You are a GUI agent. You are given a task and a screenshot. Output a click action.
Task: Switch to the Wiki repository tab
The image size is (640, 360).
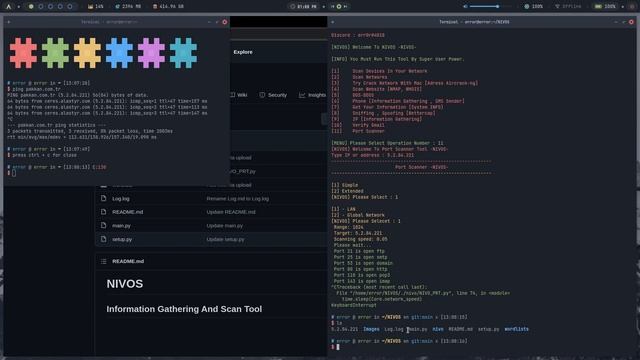point(239,95)
